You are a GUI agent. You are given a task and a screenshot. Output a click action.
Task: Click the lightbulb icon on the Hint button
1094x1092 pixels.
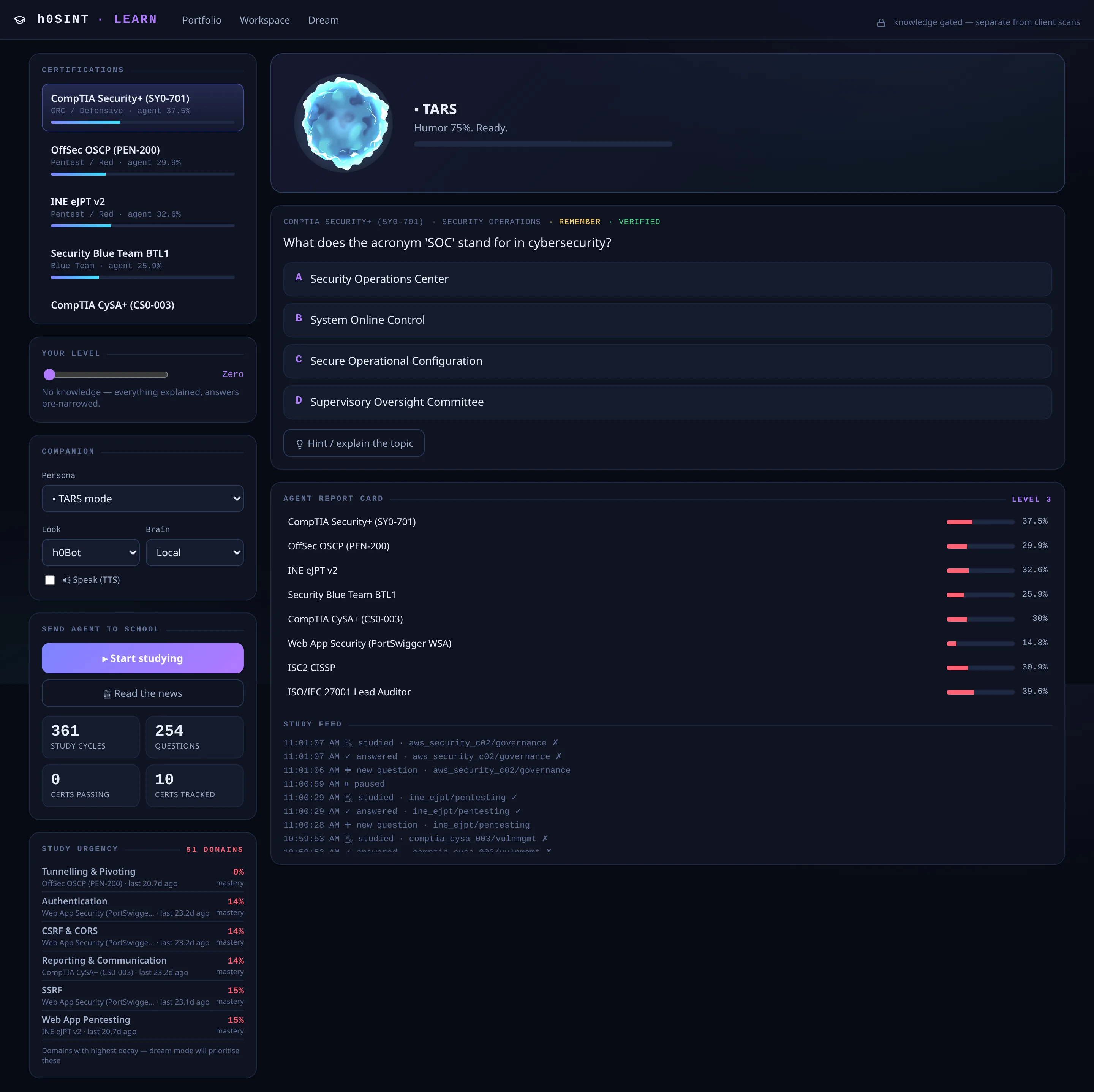click(x=300, y=443)
